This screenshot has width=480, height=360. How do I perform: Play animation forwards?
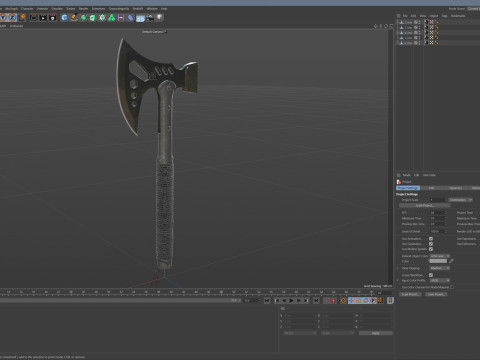292,301
